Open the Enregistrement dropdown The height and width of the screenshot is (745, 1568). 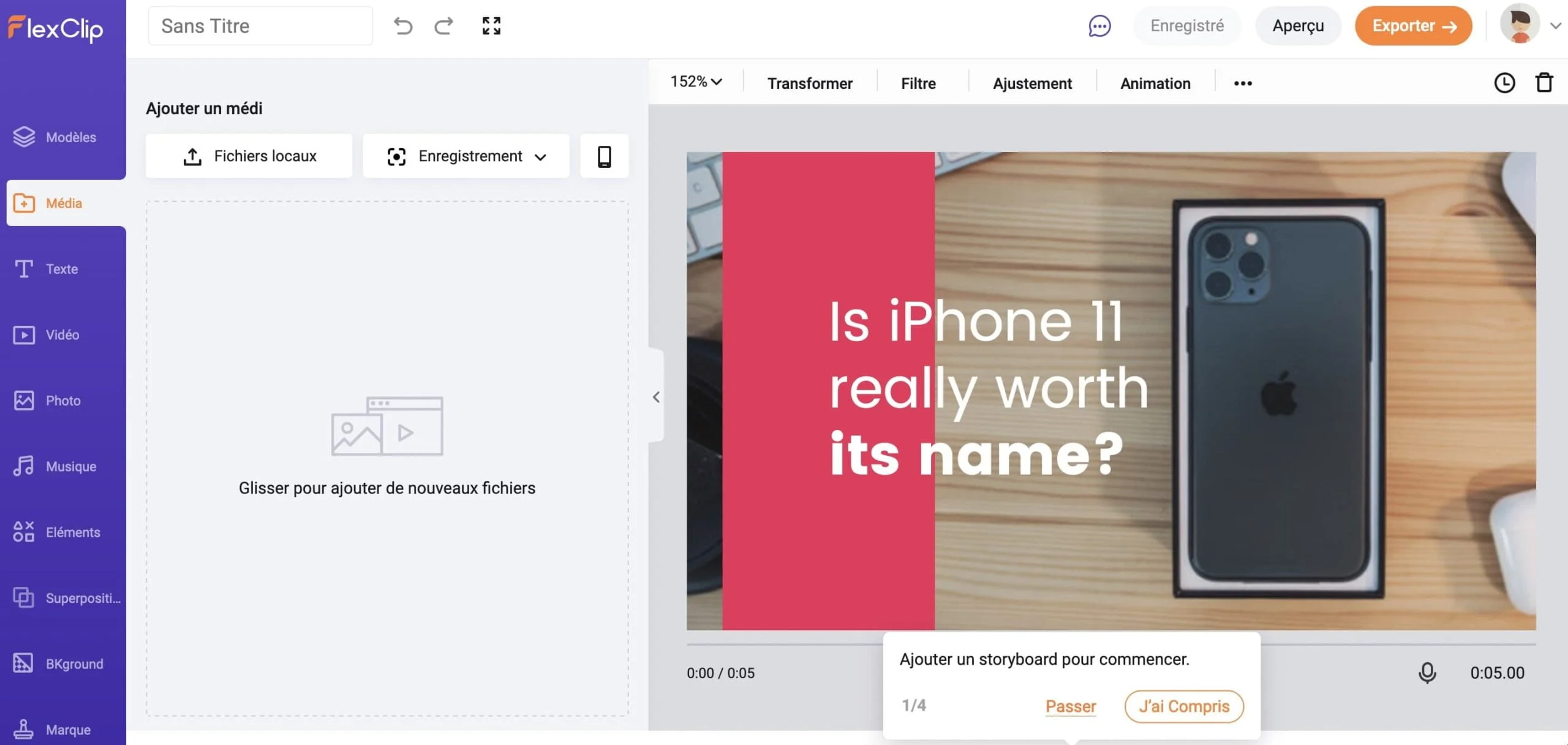[466, 156]
